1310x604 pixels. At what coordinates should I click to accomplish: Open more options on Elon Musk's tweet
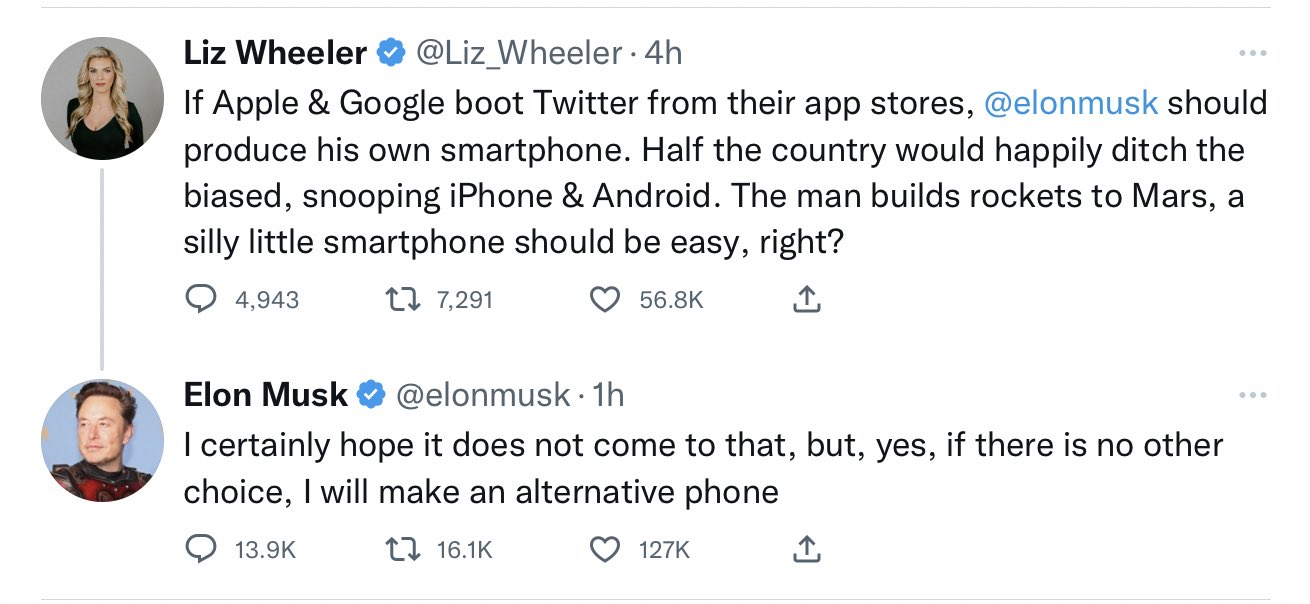click(x=1251, y=395)
